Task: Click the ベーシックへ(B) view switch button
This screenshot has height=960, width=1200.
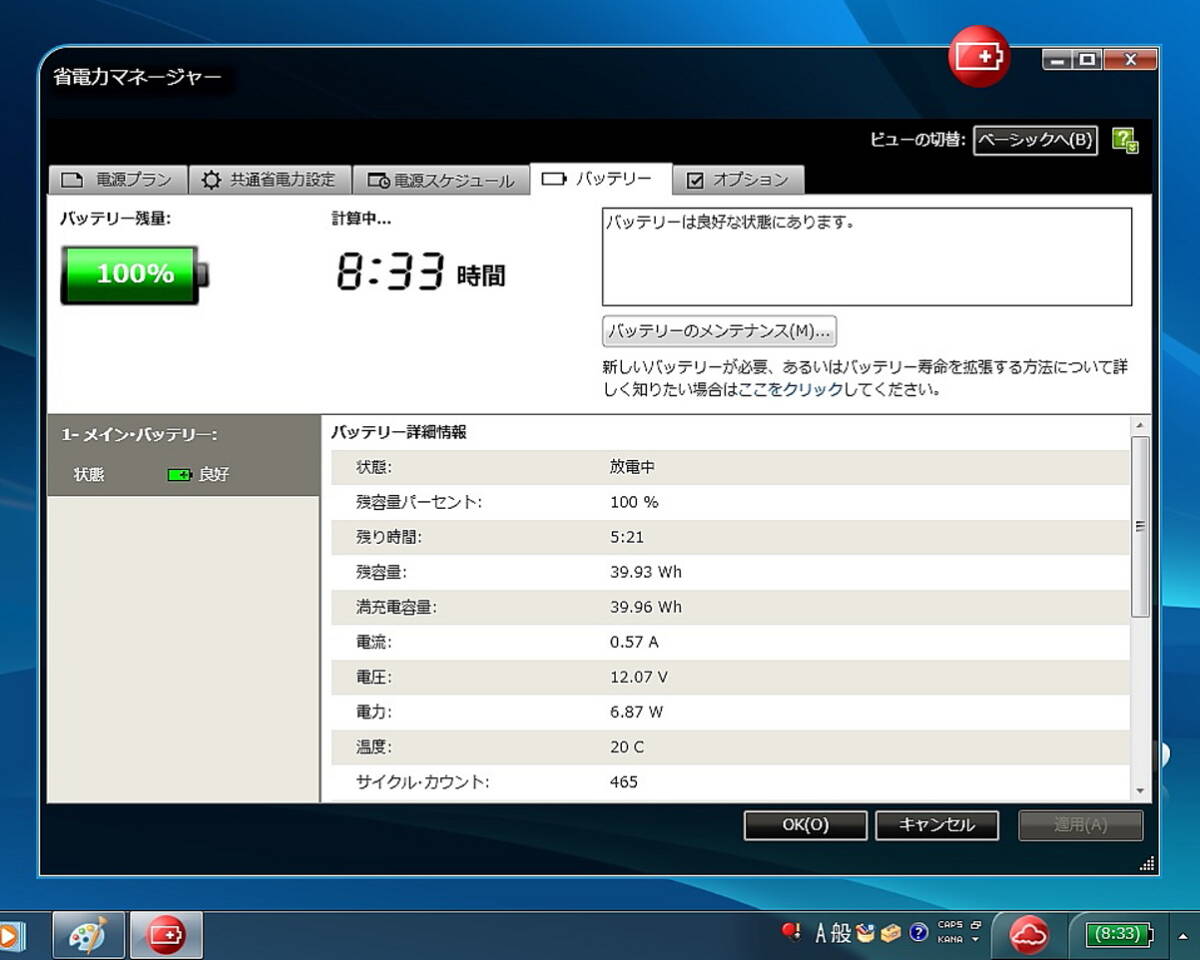Action: click(1035, 140)
